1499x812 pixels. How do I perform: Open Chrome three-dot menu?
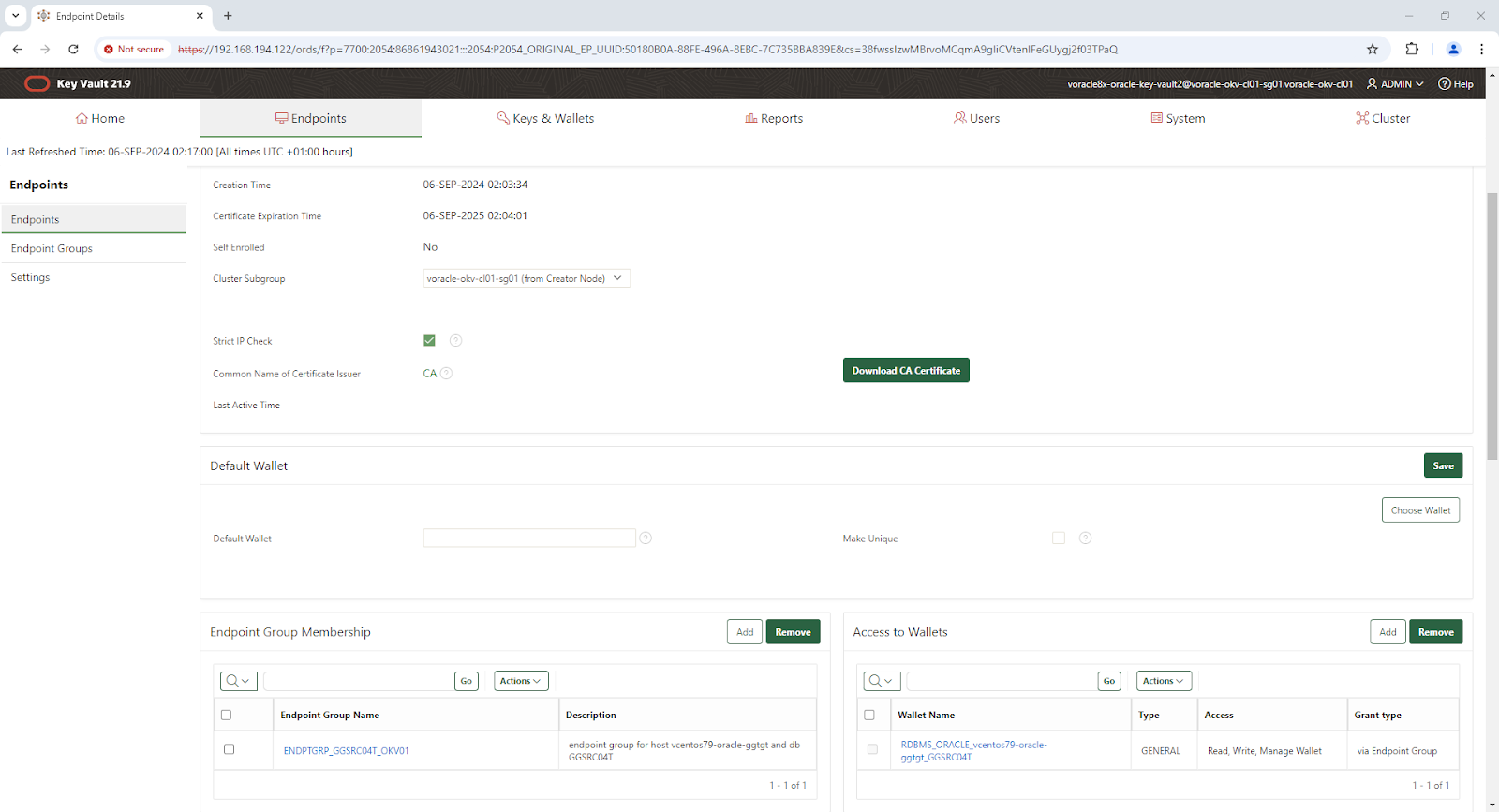pos(1481,49)
